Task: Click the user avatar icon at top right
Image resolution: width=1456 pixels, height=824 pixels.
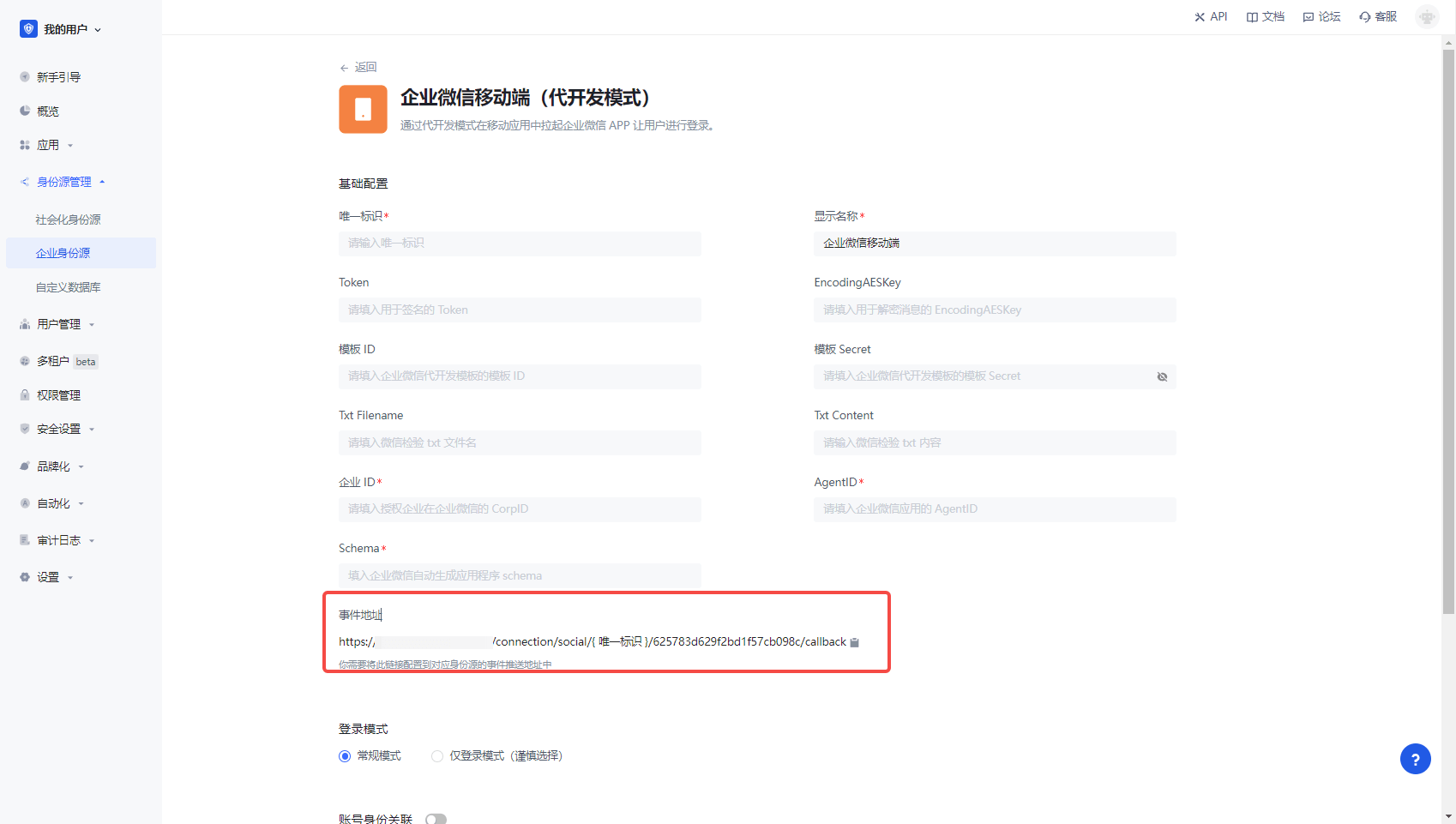Action: point(1427,17)
